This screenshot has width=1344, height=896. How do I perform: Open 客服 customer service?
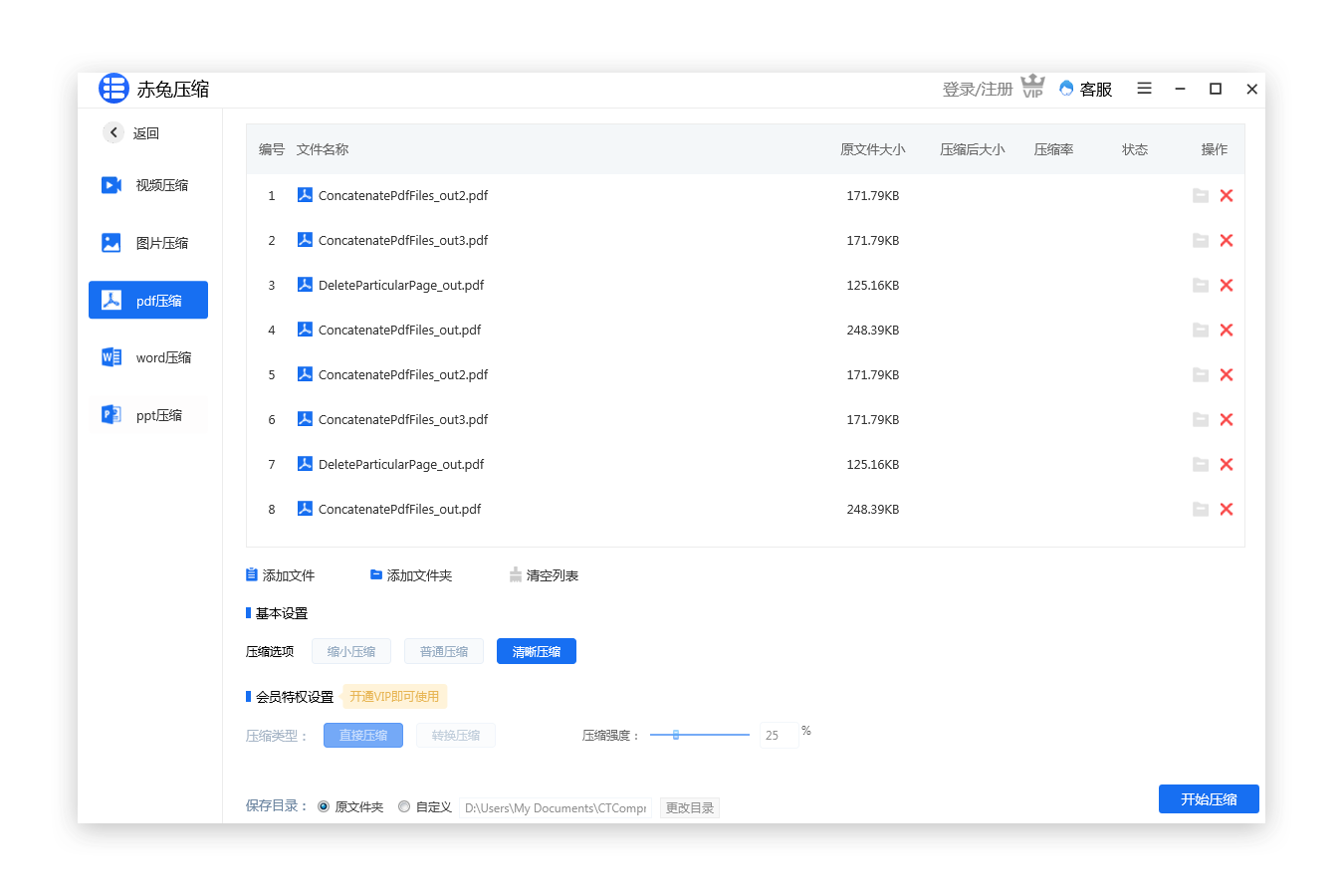pyautogui.click(x=1086, y=90)
